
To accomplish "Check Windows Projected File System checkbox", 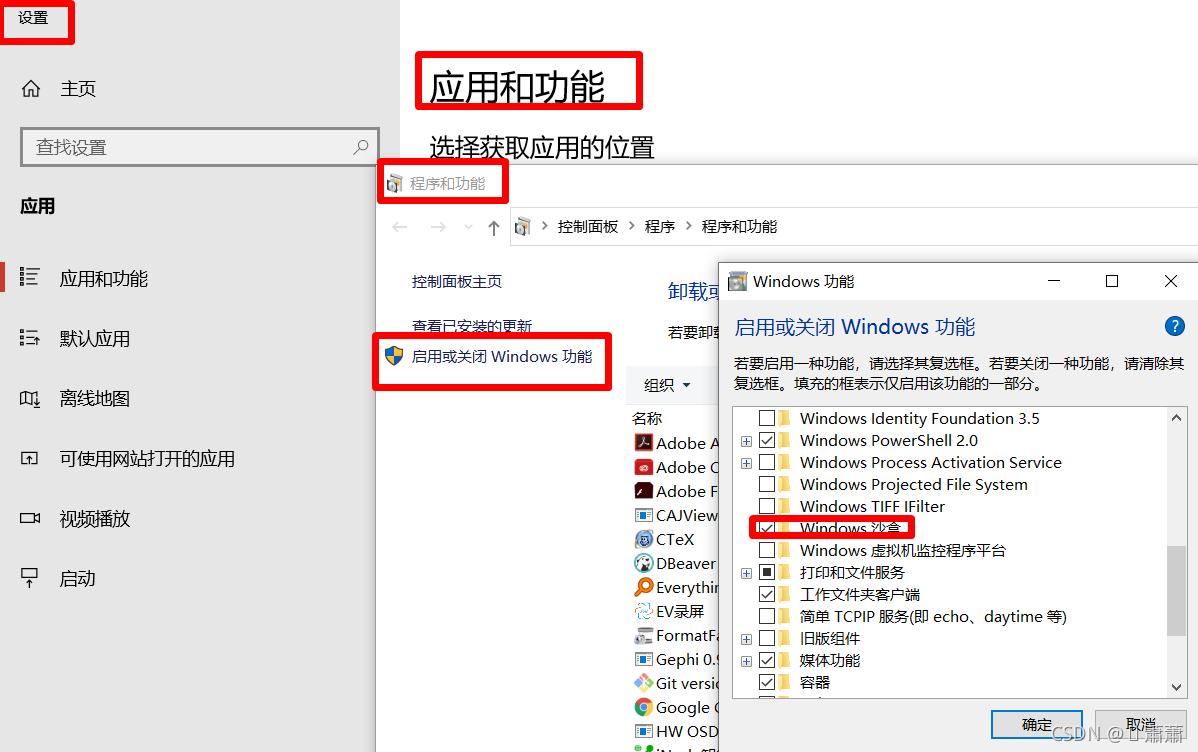I will click(x=767, y=485).
